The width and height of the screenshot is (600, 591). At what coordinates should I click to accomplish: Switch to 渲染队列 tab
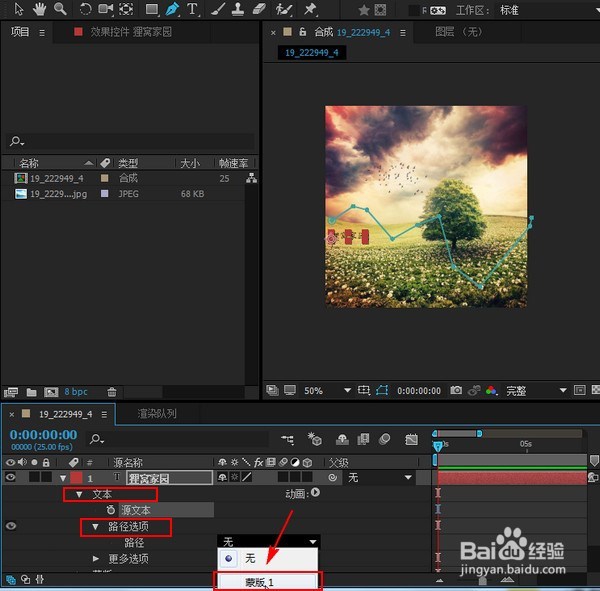click(x=157, y=414)
